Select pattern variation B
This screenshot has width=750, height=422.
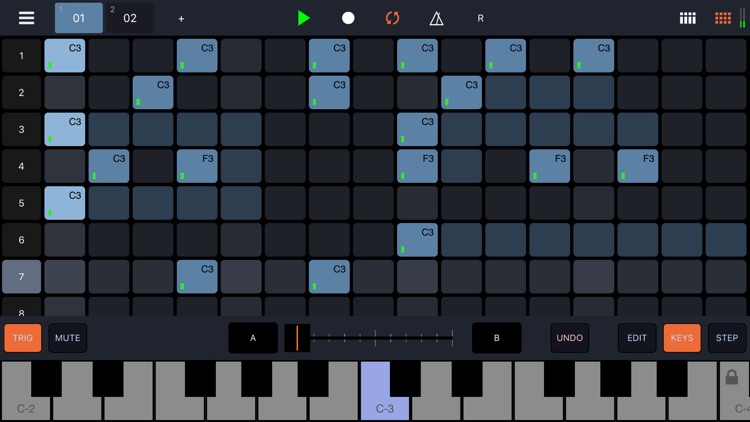496,338
